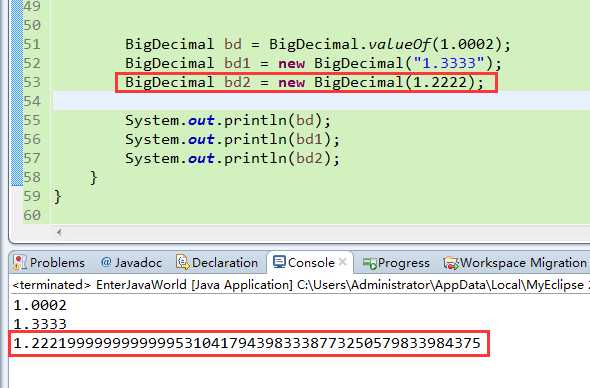Image resolution: width=590 pixels, height=388 pixels.
Task: Click the new keyword on line 52
Action: point(292,64)
